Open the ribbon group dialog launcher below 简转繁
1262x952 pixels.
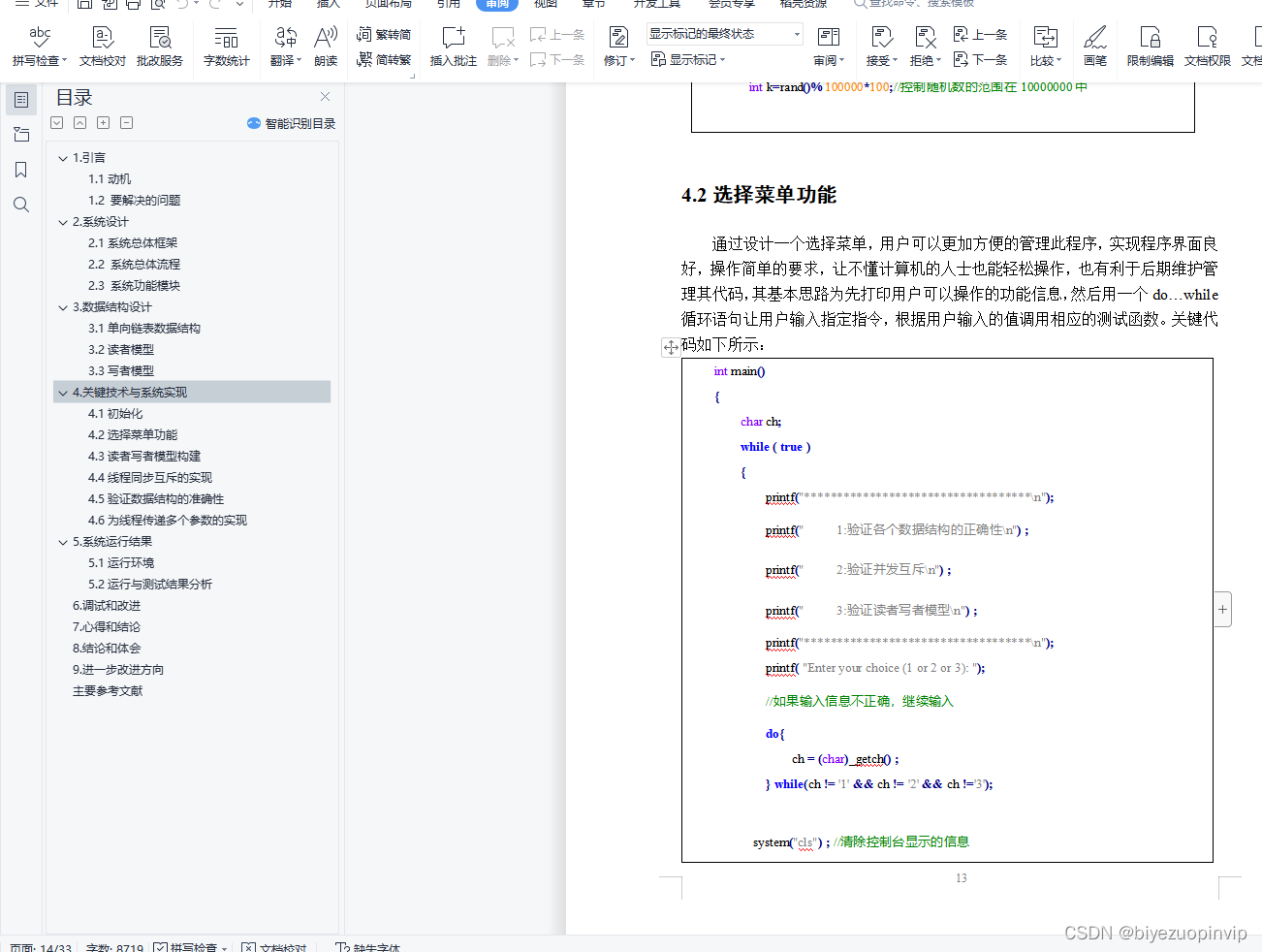click(x=411, y=75)
